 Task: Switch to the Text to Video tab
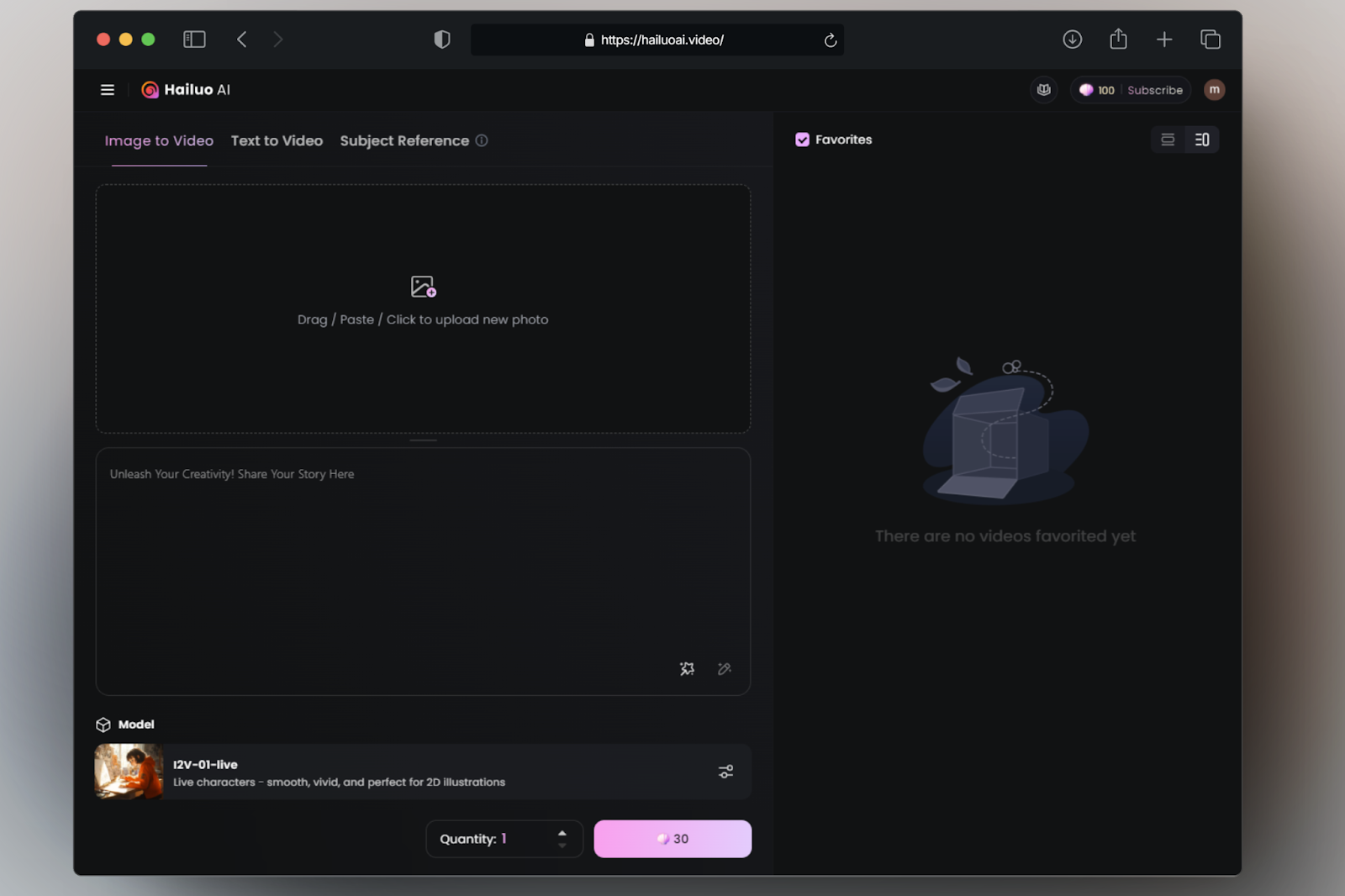277,141
